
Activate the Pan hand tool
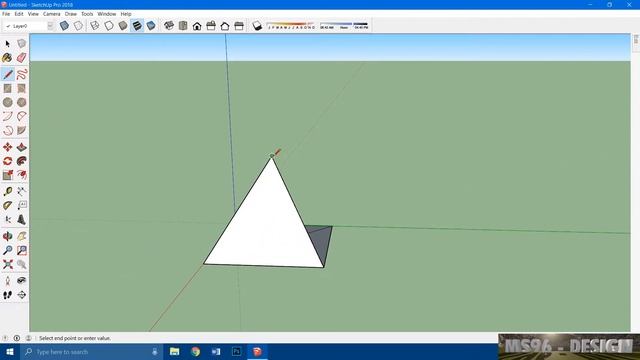coord(22,236)
